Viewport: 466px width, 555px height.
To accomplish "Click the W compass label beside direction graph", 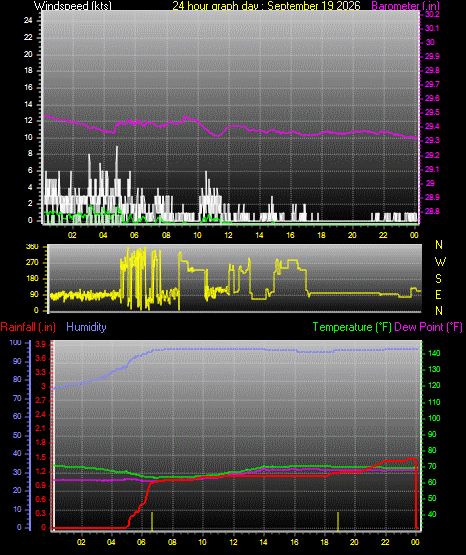I will [440, 262].
